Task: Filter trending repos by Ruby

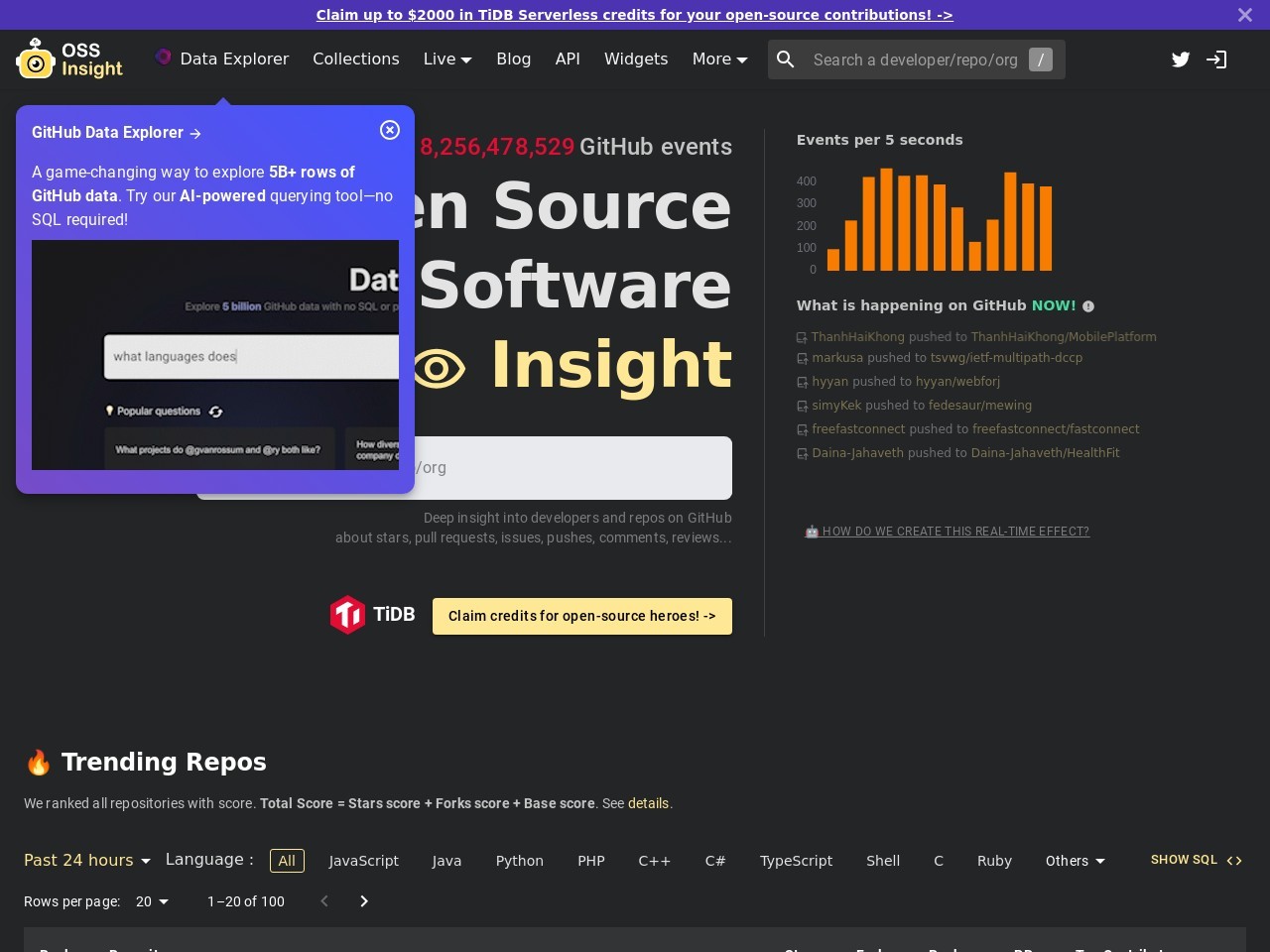Action: 994,861
